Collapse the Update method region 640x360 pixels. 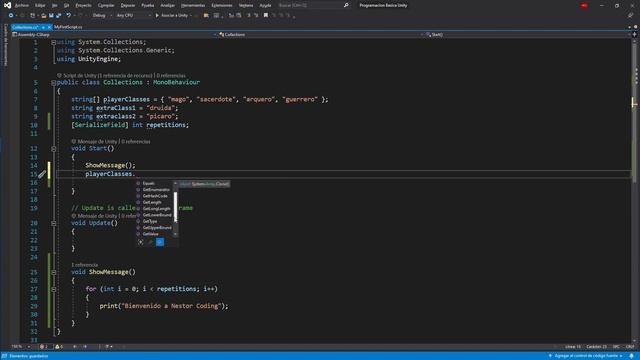pyautogui.click(x=53, y=223)
